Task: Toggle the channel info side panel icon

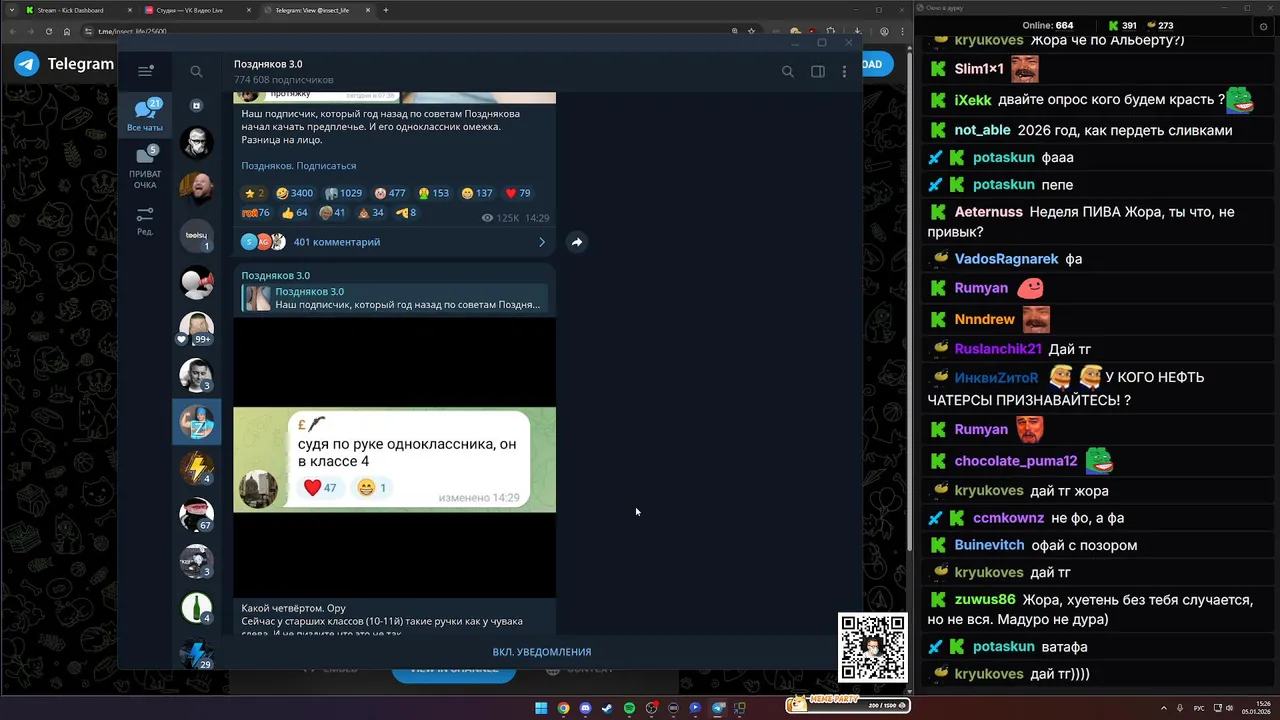Action: pyautogui.click(x=818, y=71)
